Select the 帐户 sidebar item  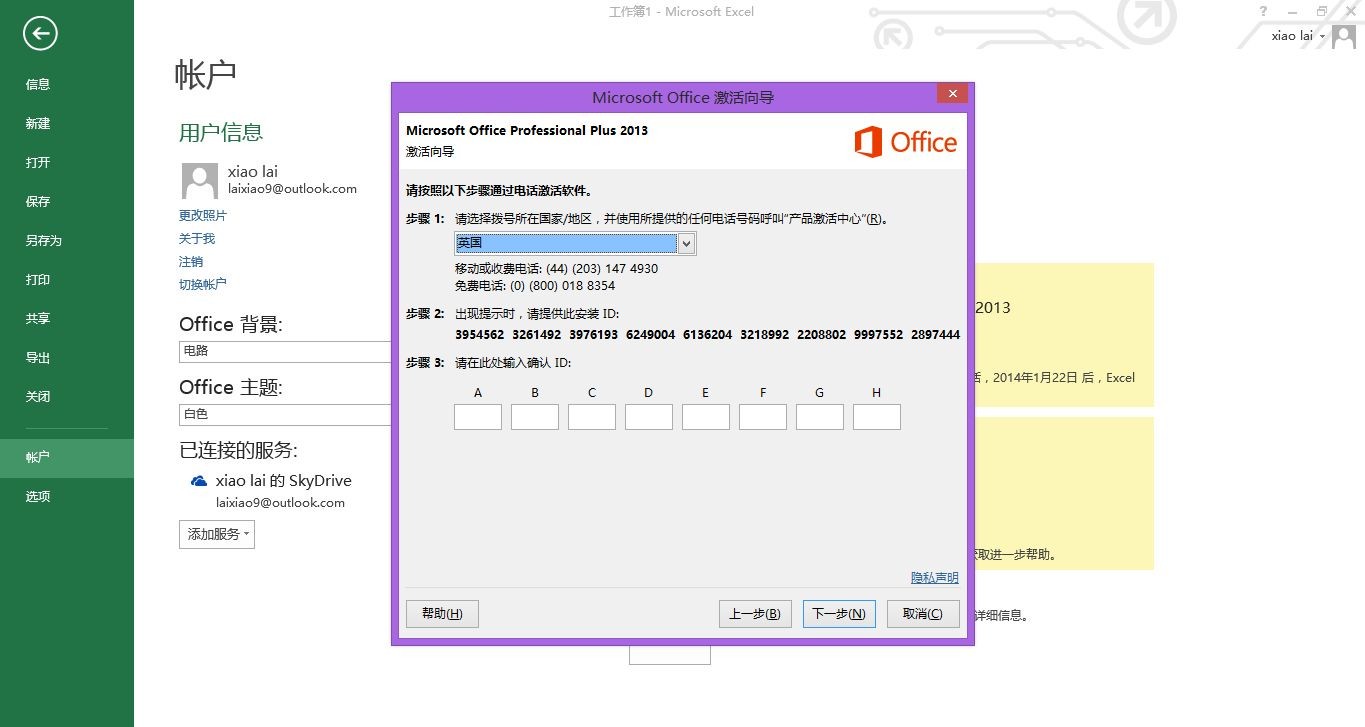[67, 458]
